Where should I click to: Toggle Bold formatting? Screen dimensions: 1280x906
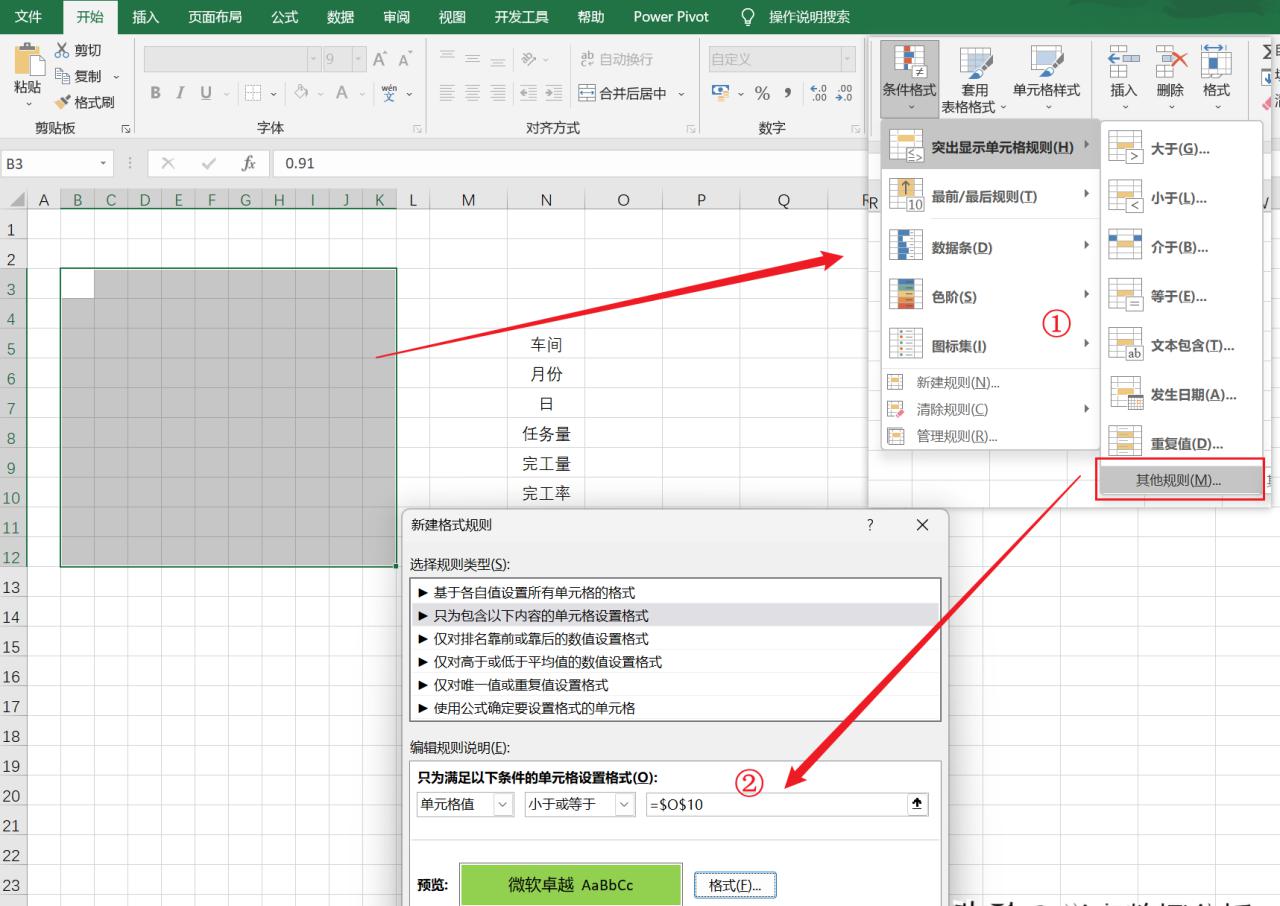(156, 93)
